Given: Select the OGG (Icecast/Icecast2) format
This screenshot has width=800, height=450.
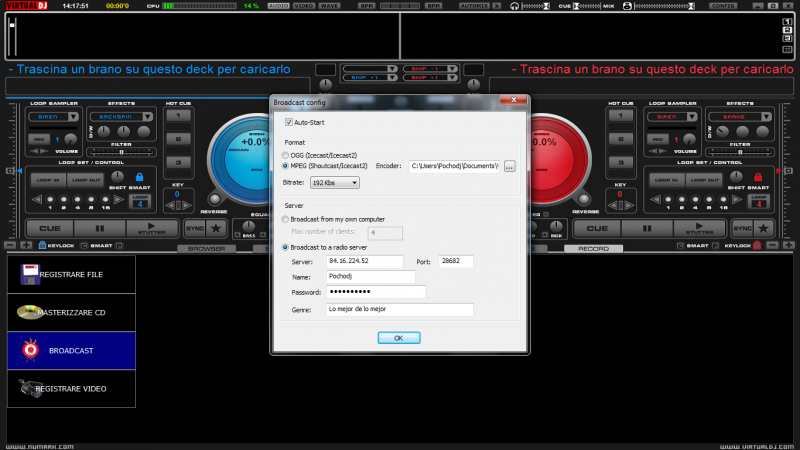Looking at the screenshot, I should click(x=285, y=155).
